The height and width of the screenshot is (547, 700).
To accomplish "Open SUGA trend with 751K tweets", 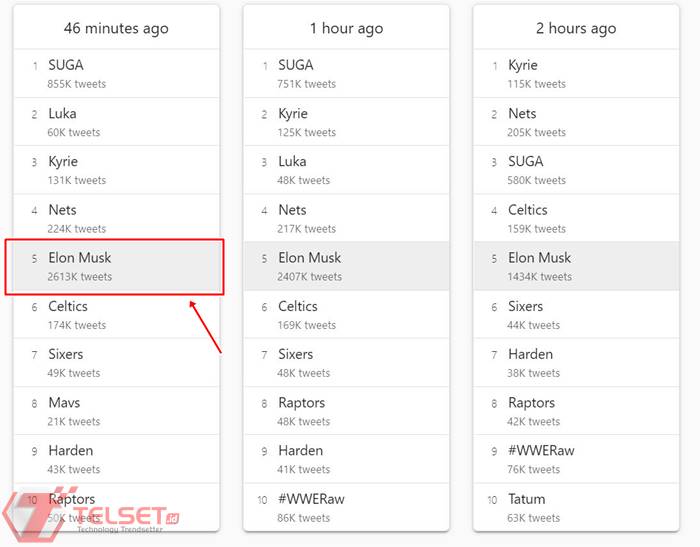I will click(x=296, y=66).
